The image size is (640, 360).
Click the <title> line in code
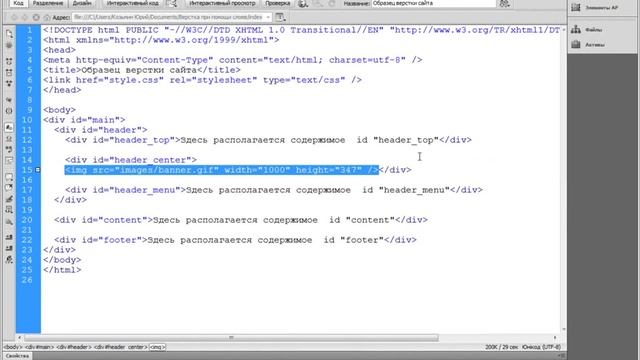point(142,70)
